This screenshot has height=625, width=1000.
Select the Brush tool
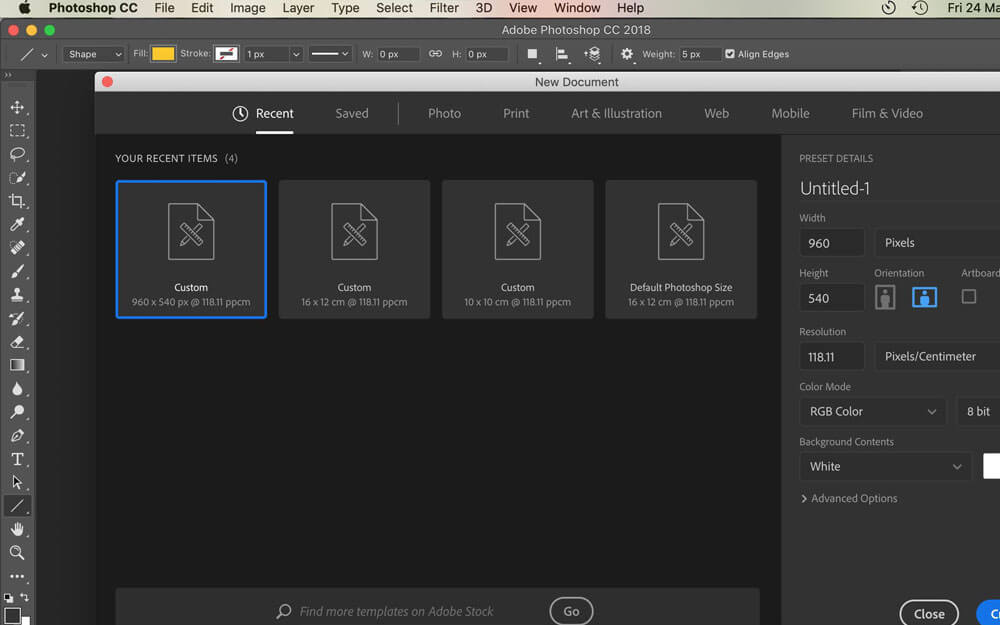(x=17, y=272)
